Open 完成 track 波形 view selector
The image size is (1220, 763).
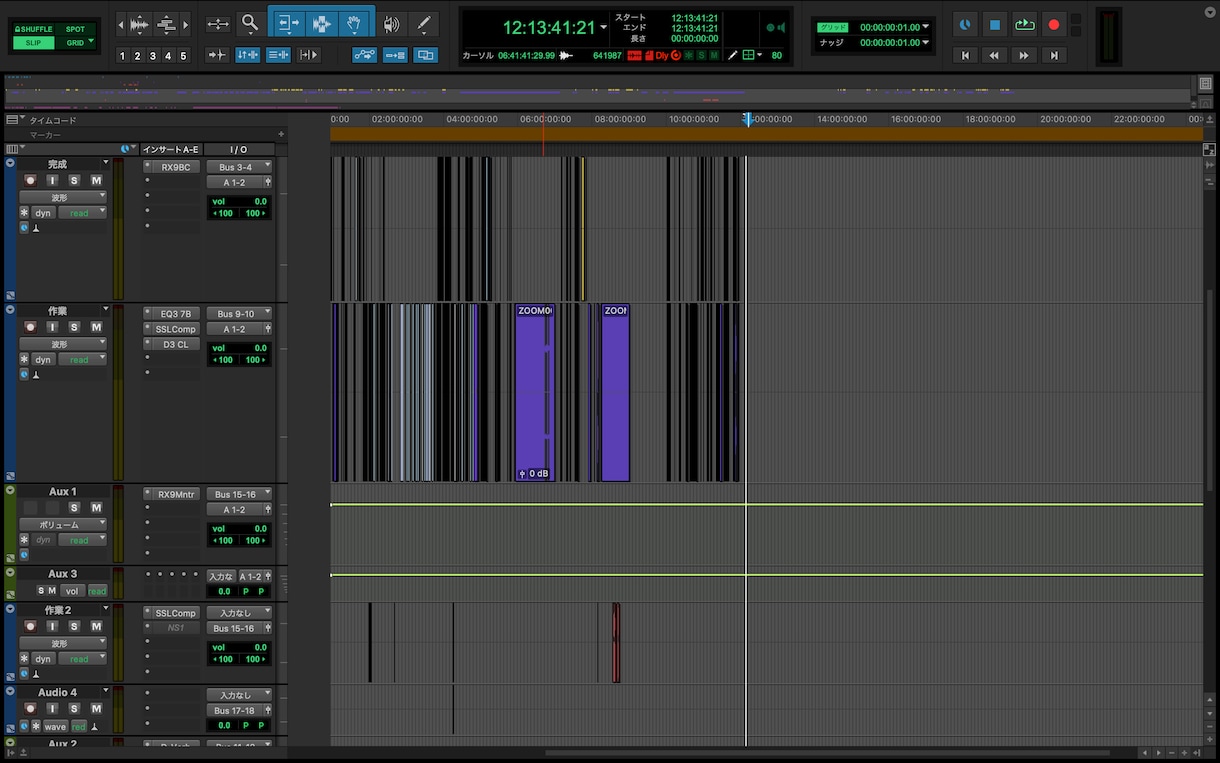point(63,198)
